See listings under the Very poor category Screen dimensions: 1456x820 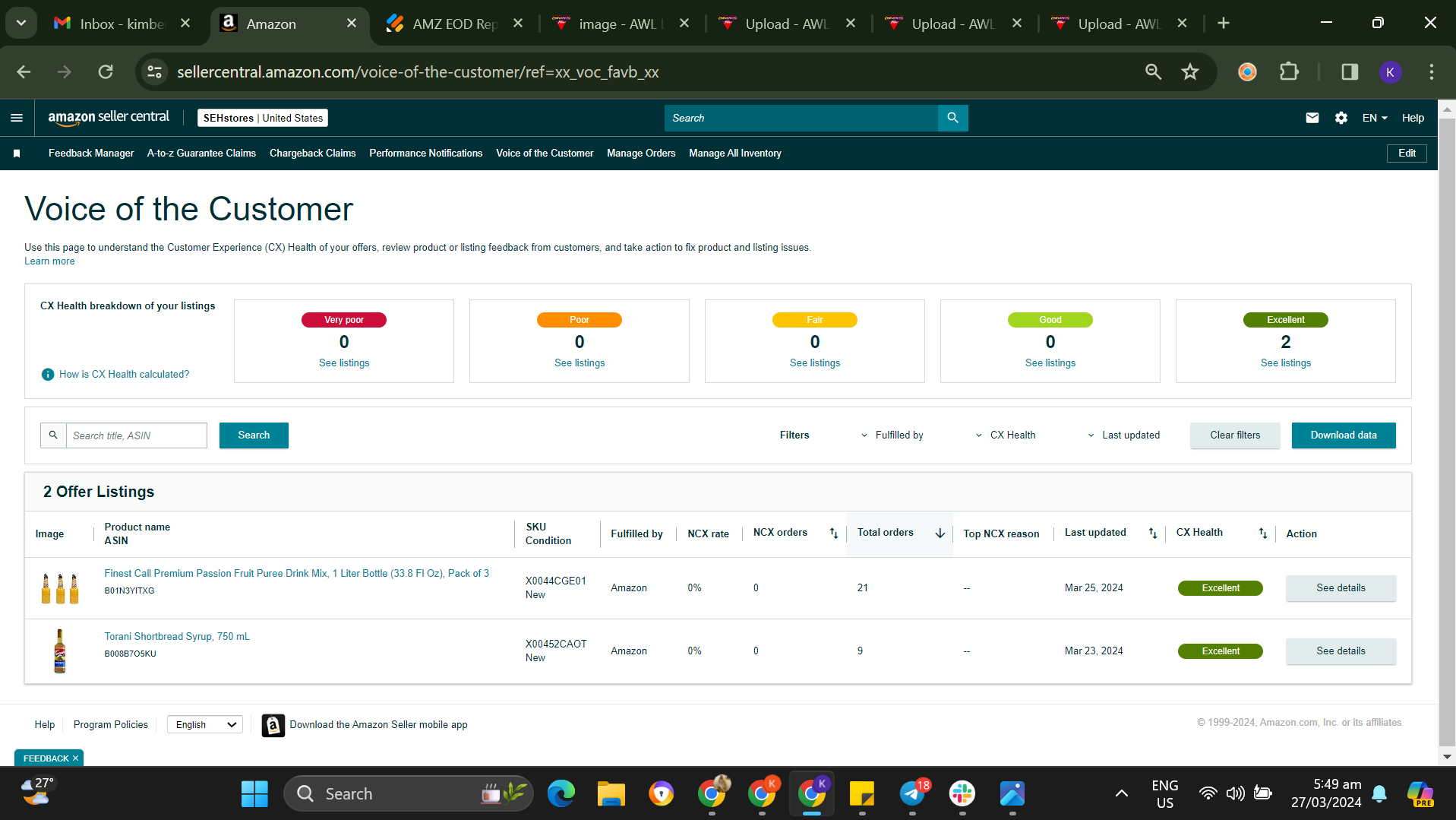(x=344, y=363)
